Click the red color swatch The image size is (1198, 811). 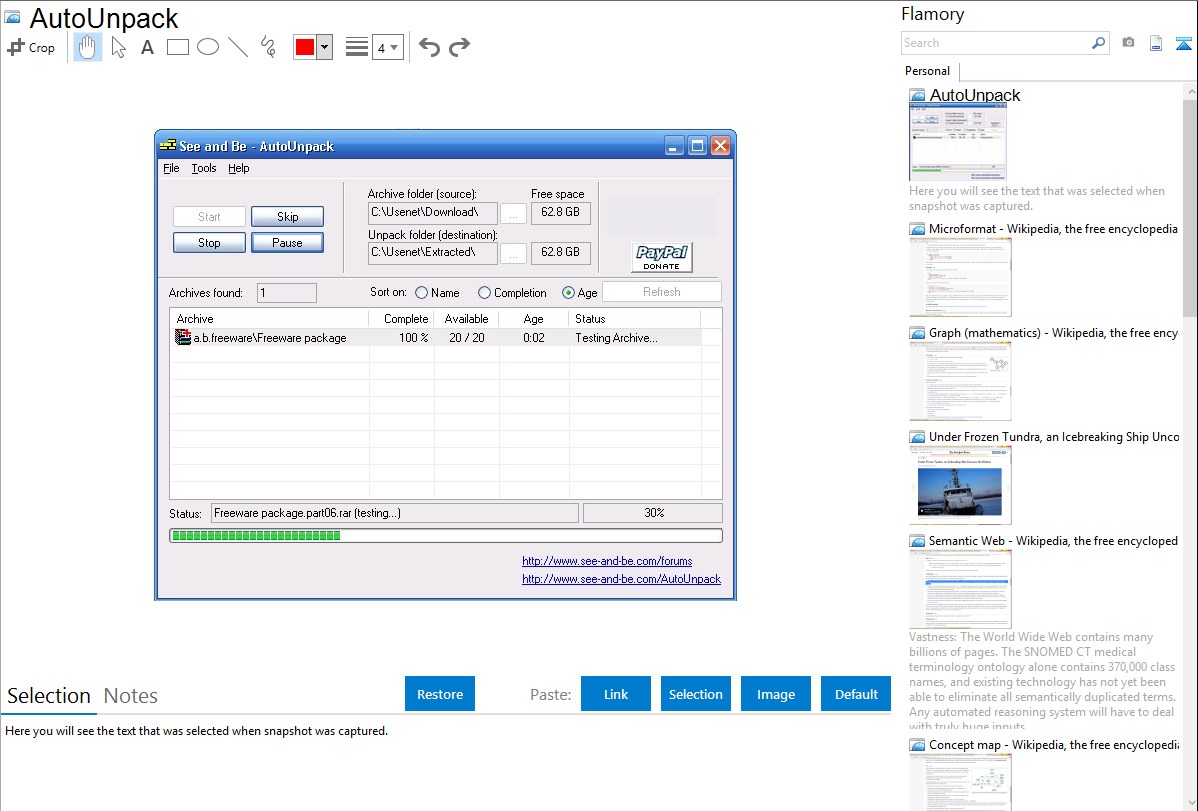(x=305, y=47)
